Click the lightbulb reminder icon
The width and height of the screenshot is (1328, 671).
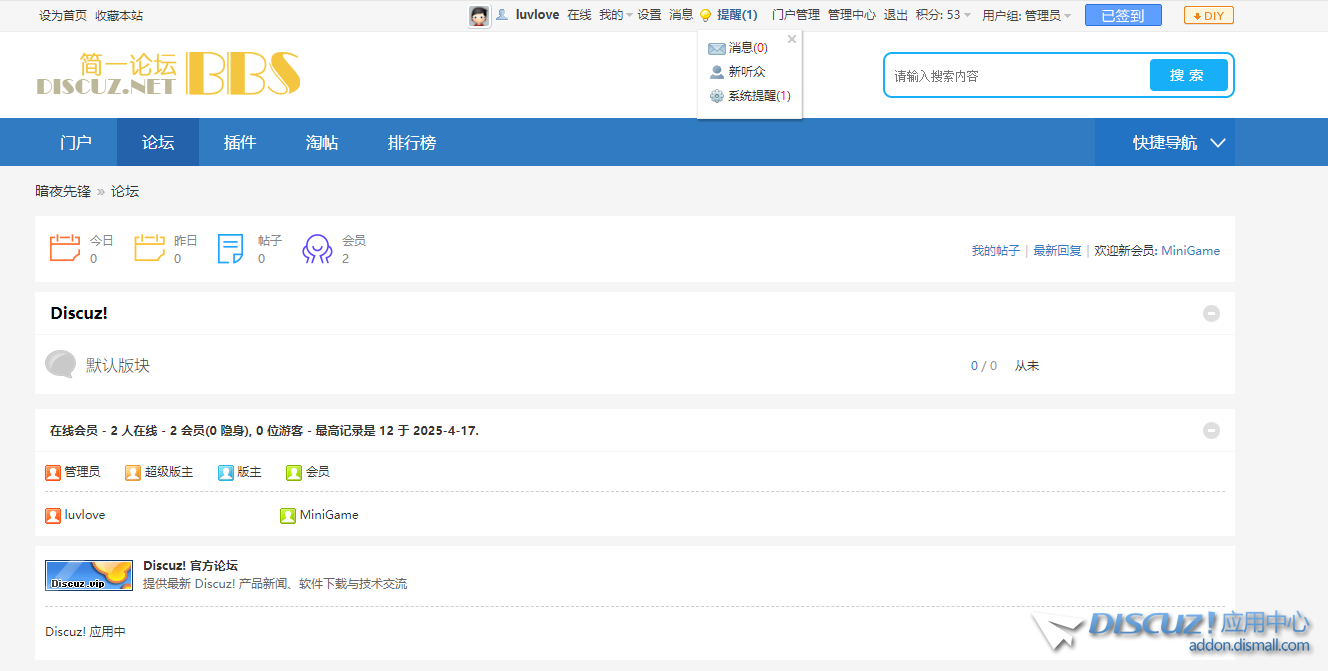[705, 16]
